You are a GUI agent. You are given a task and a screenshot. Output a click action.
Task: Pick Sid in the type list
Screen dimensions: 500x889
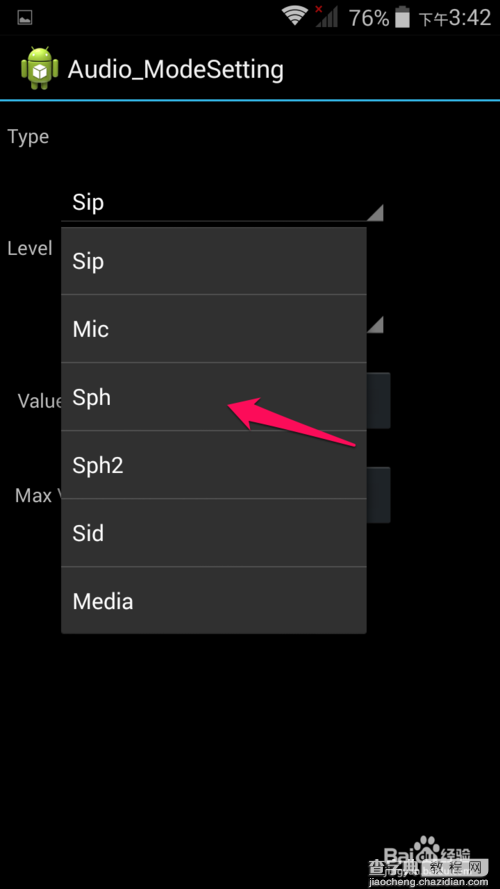[x=214, y=533]
